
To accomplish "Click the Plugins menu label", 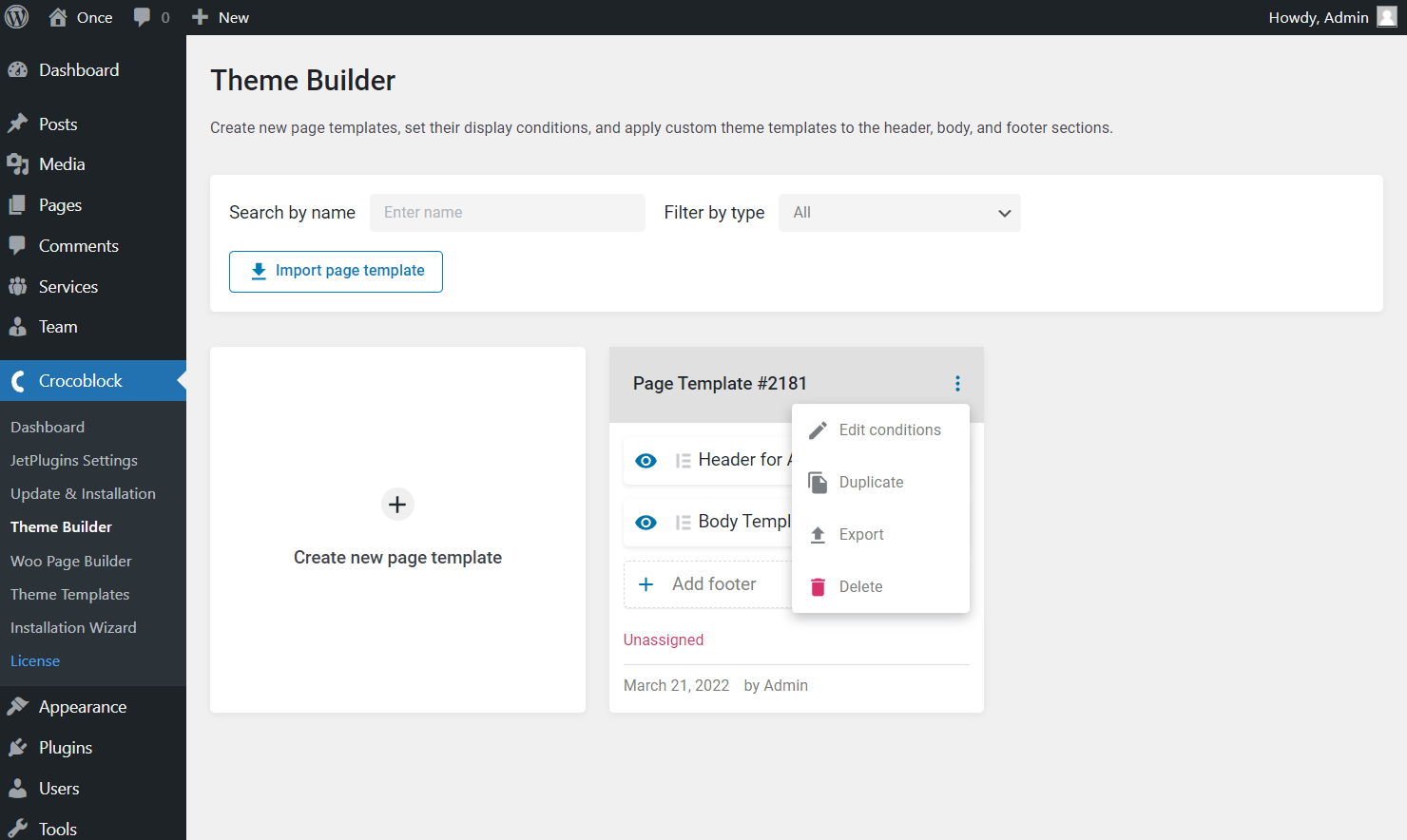I will coord(66,748).
